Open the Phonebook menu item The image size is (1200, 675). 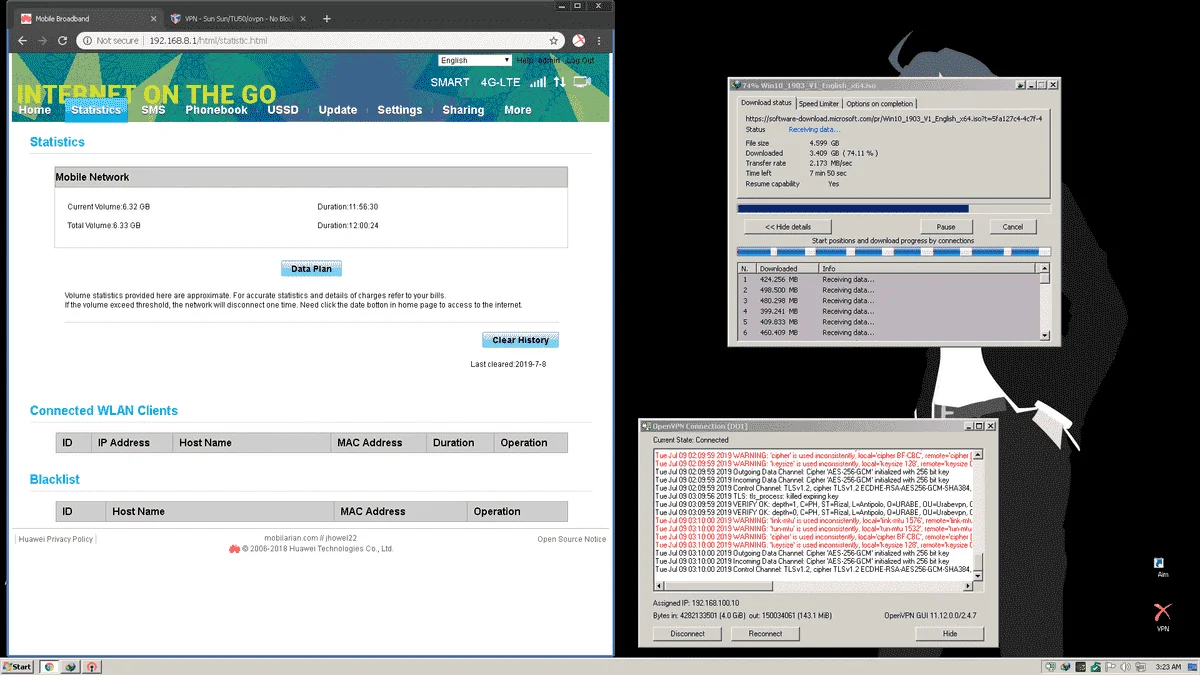tap(216, 110)
